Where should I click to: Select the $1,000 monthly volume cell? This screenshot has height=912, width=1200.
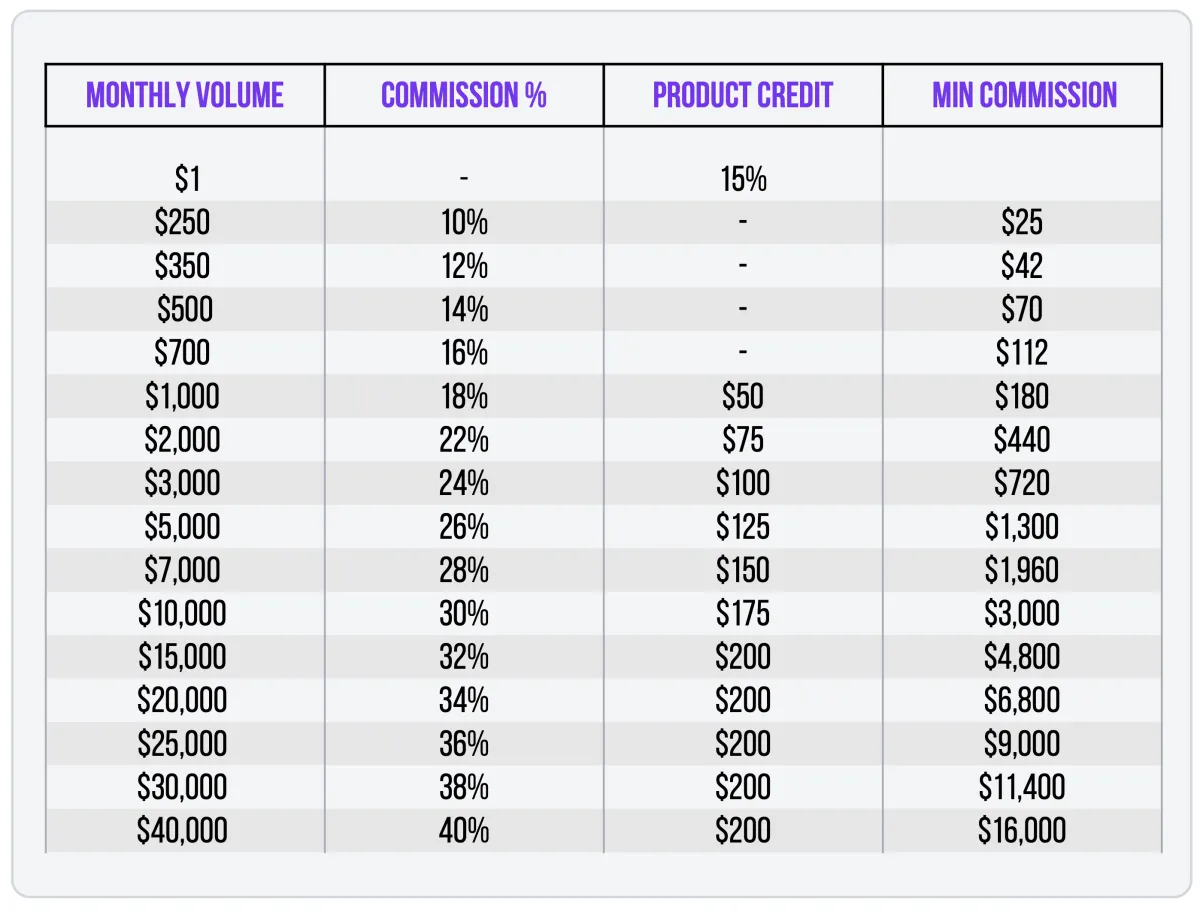coord(183,396)
